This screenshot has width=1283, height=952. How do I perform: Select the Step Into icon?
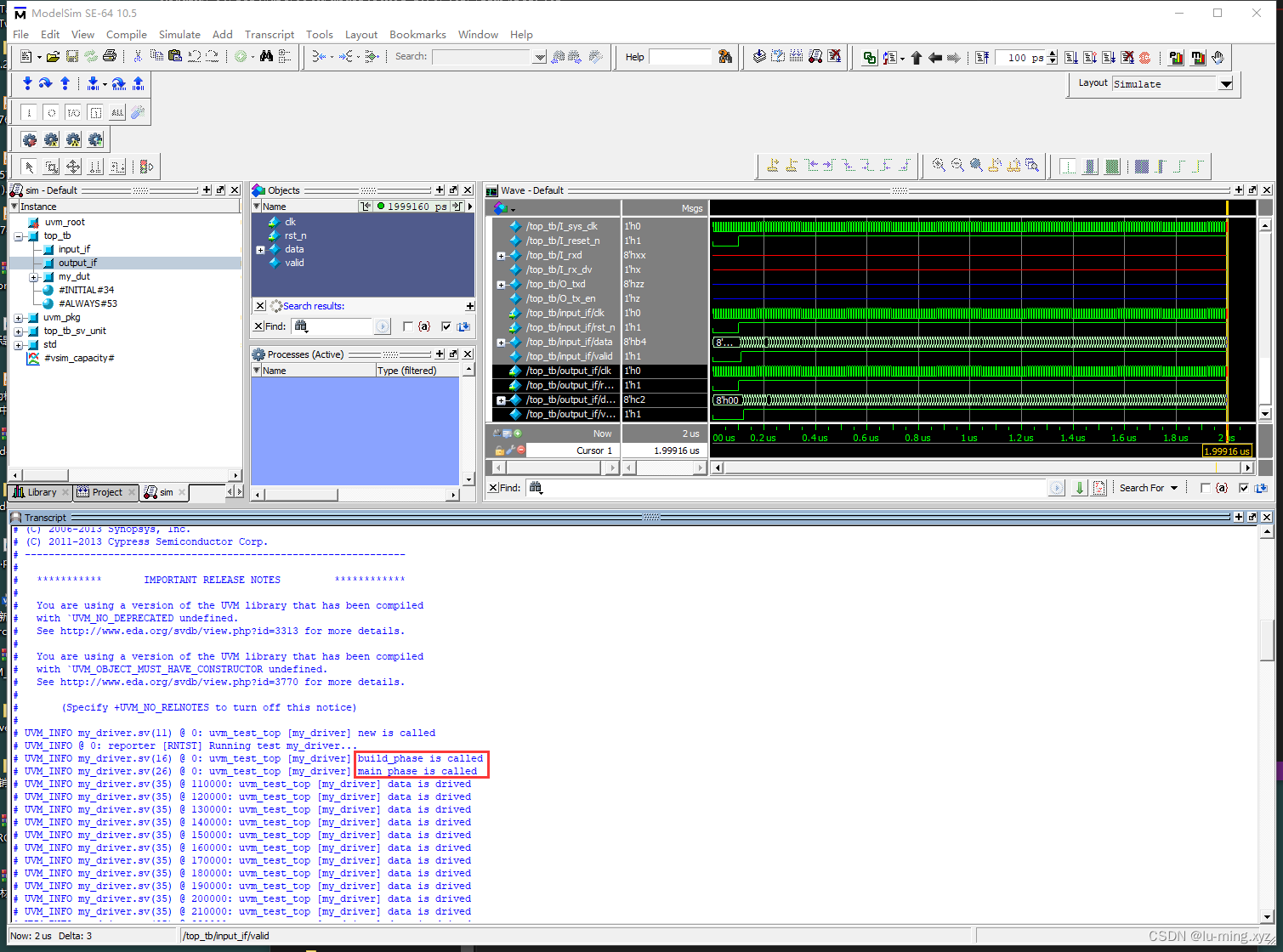[26, 82]
